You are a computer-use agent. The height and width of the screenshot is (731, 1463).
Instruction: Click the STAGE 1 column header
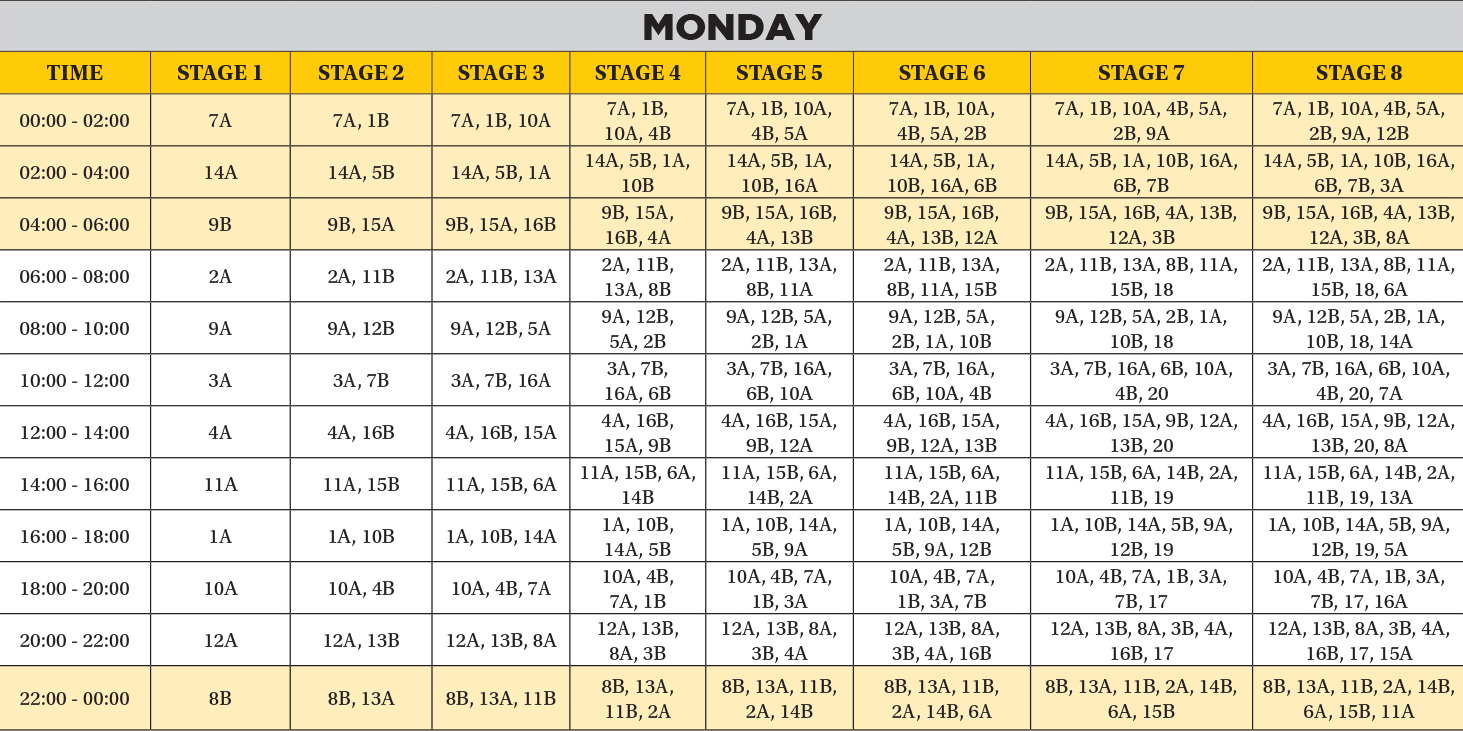point(220,73)
